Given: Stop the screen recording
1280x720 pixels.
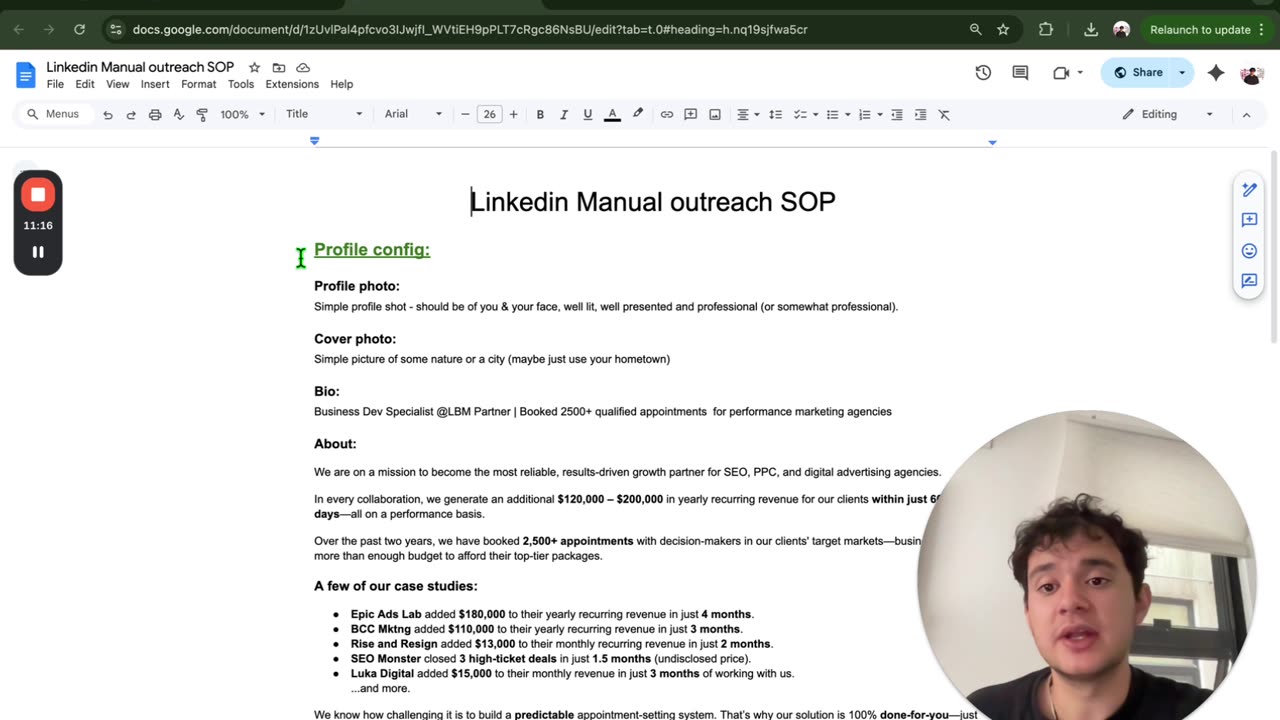Looking at the screenshot, I should coord(38,195).
